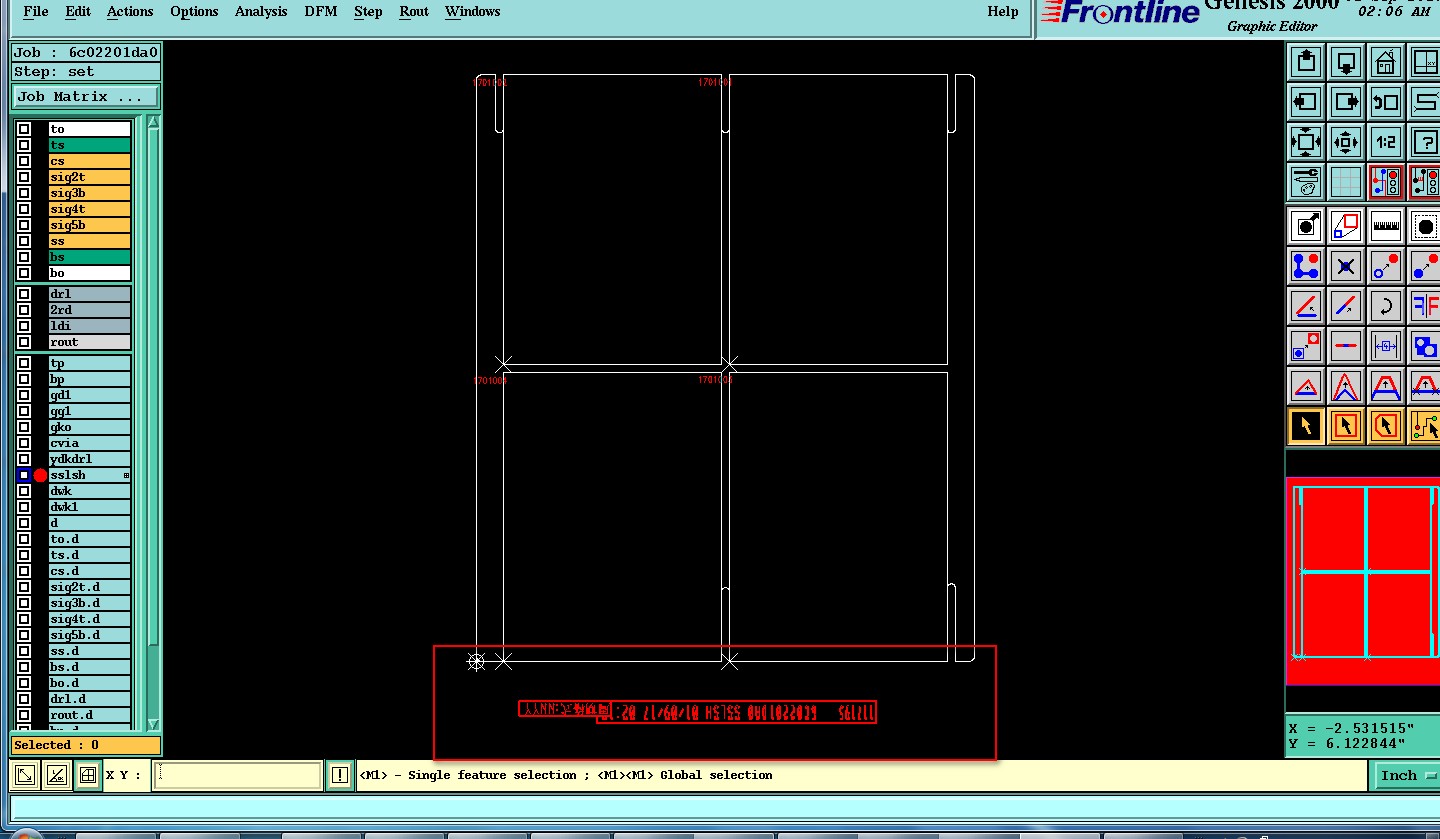Toggle the 'rout' layer checkbox
The image size is (1440, 839).
pyautogui.click(x=24, y=342)
